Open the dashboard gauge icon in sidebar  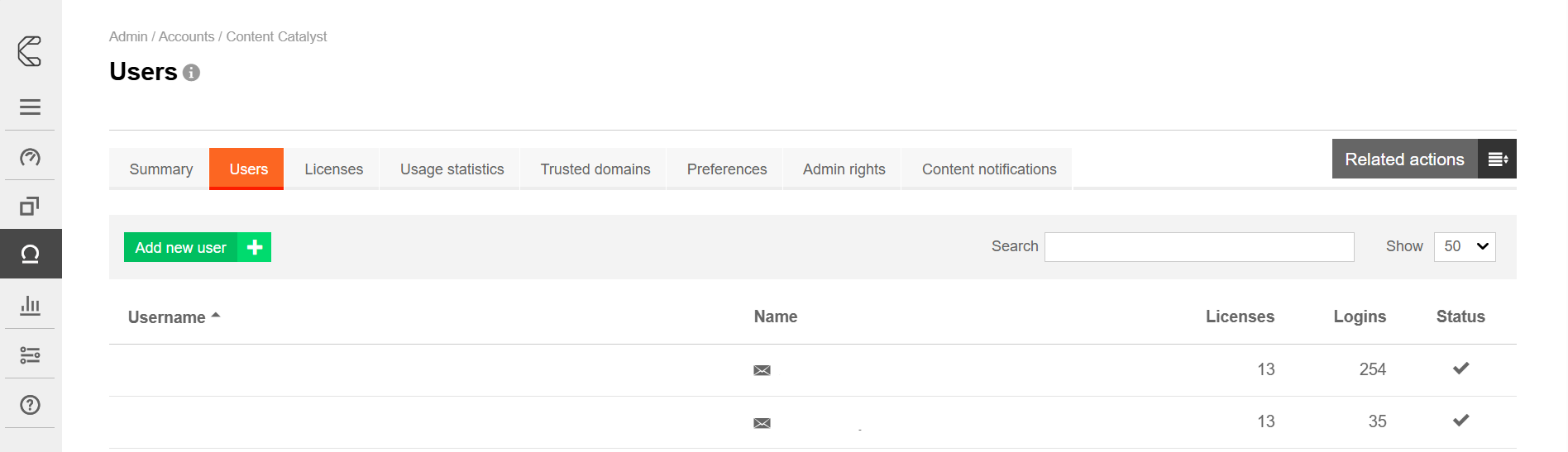30,157
